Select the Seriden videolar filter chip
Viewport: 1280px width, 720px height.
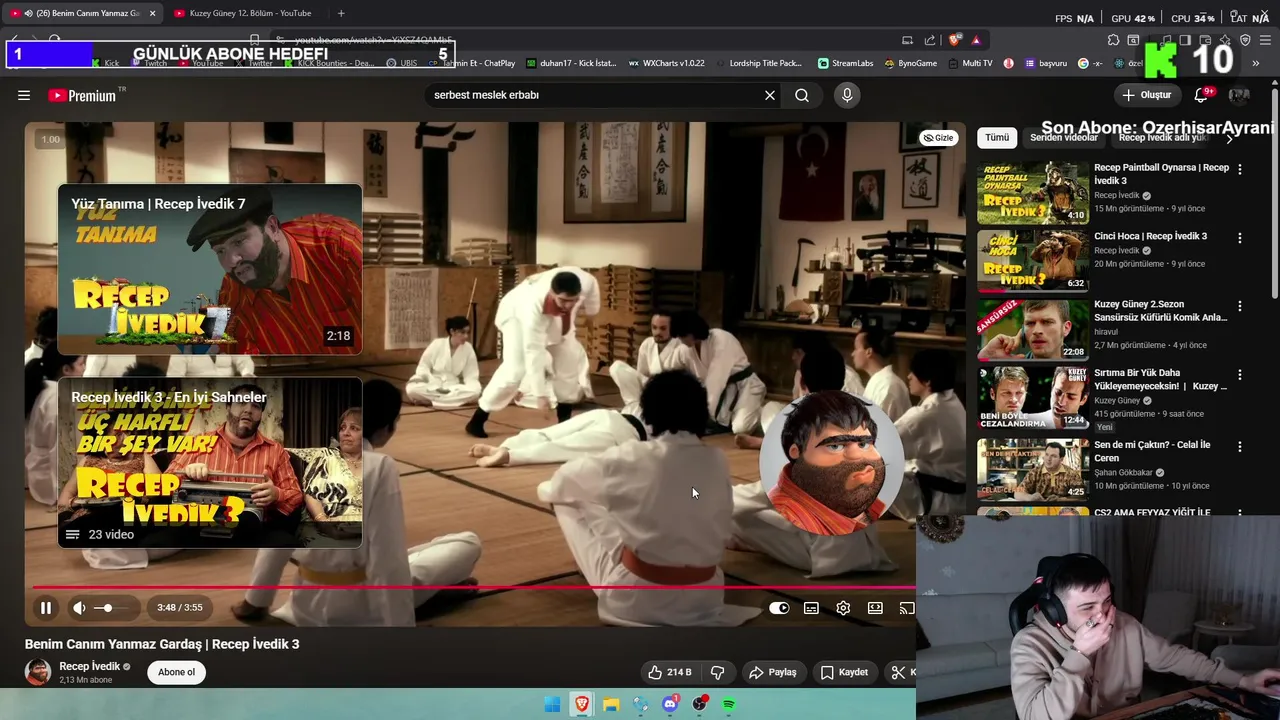(x=1063, y=138)
